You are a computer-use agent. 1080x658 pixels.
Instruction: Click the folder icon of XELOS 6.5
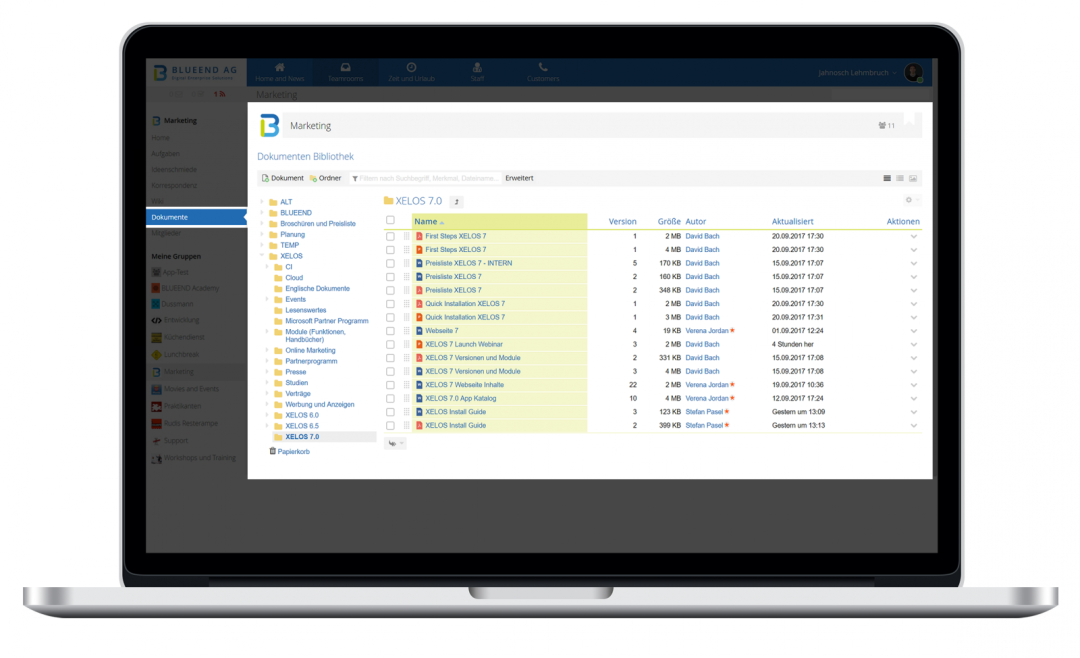click(278, 426)
